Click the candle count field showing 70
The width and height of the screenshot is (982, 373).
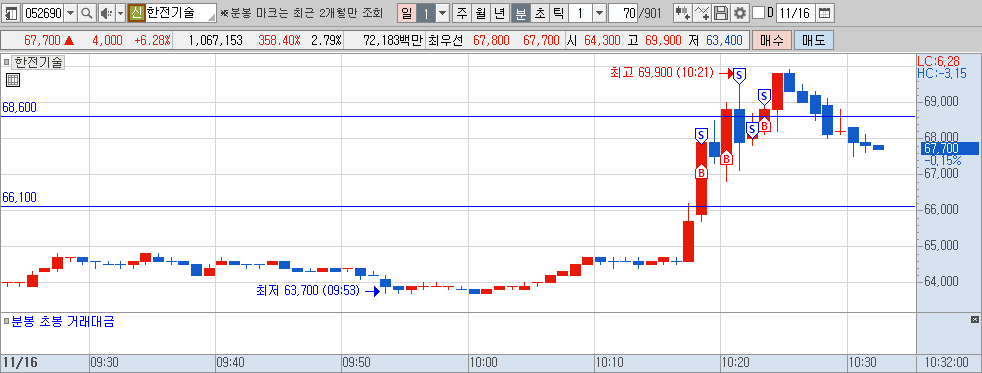623,13
